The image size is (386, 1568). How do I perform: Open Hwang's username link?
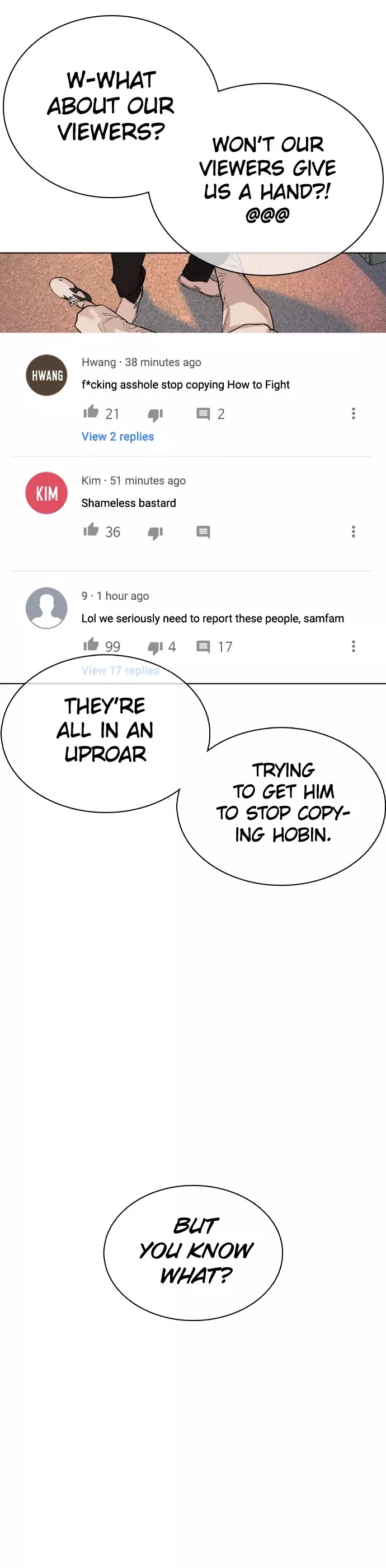click(x=98, y=362)
